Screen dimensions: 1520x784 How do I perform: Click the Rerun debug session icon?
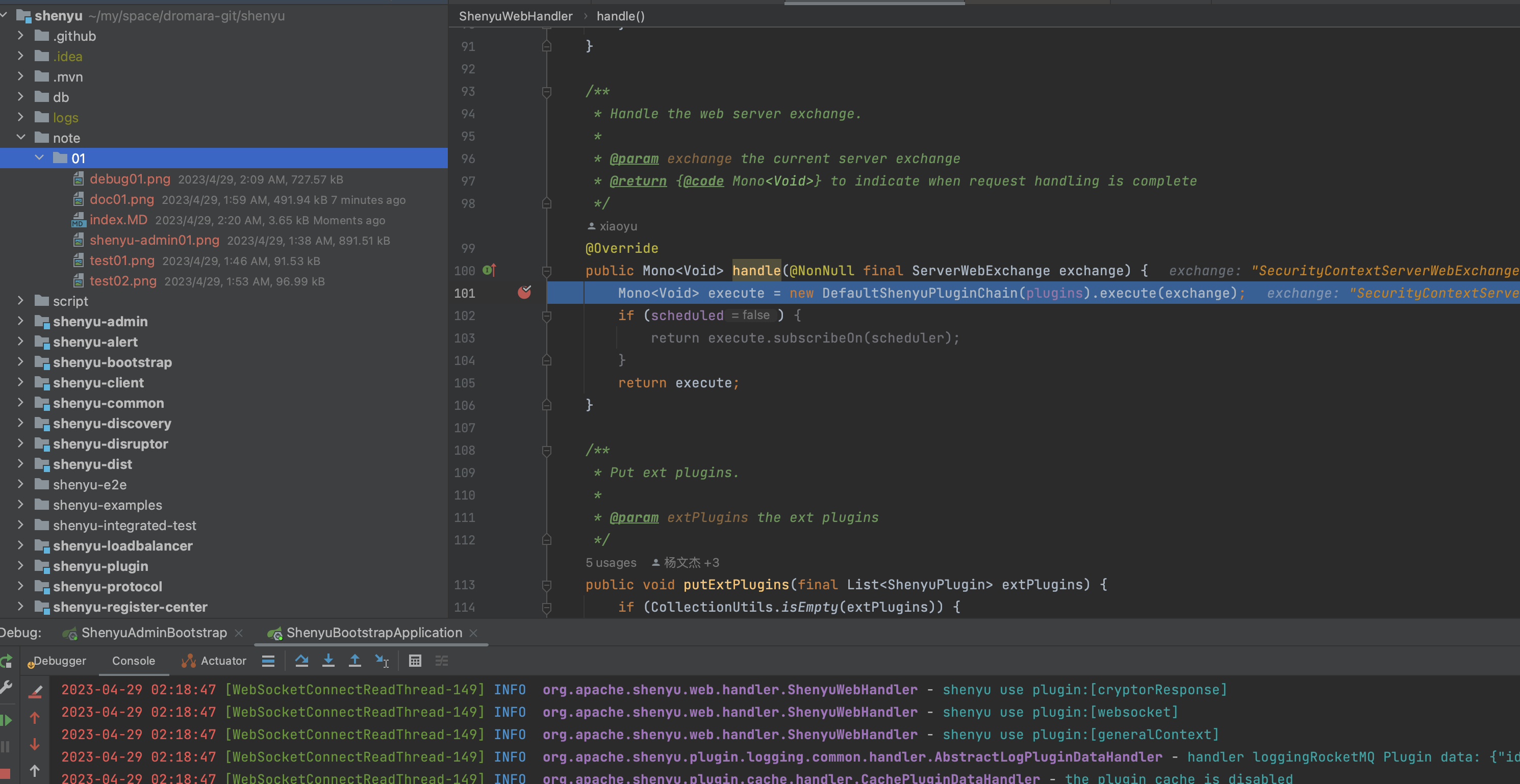pos(6,661)
